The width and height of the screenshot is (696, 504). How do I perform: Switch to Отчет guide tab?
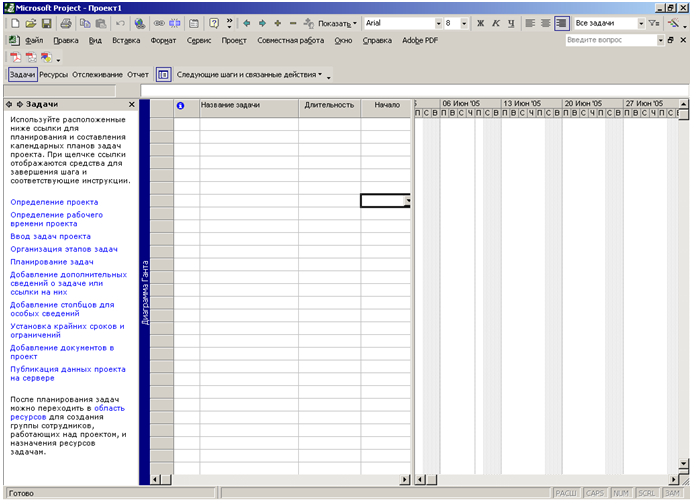pyautogui.click(x=138, y=75)
